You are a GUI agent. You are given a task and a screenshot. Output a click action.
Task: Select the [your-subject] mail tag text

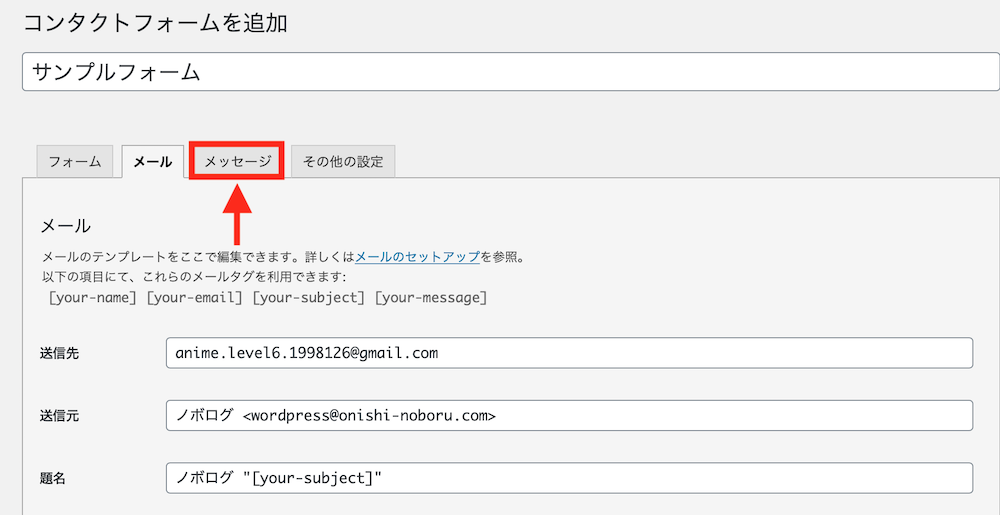[309, 298]
